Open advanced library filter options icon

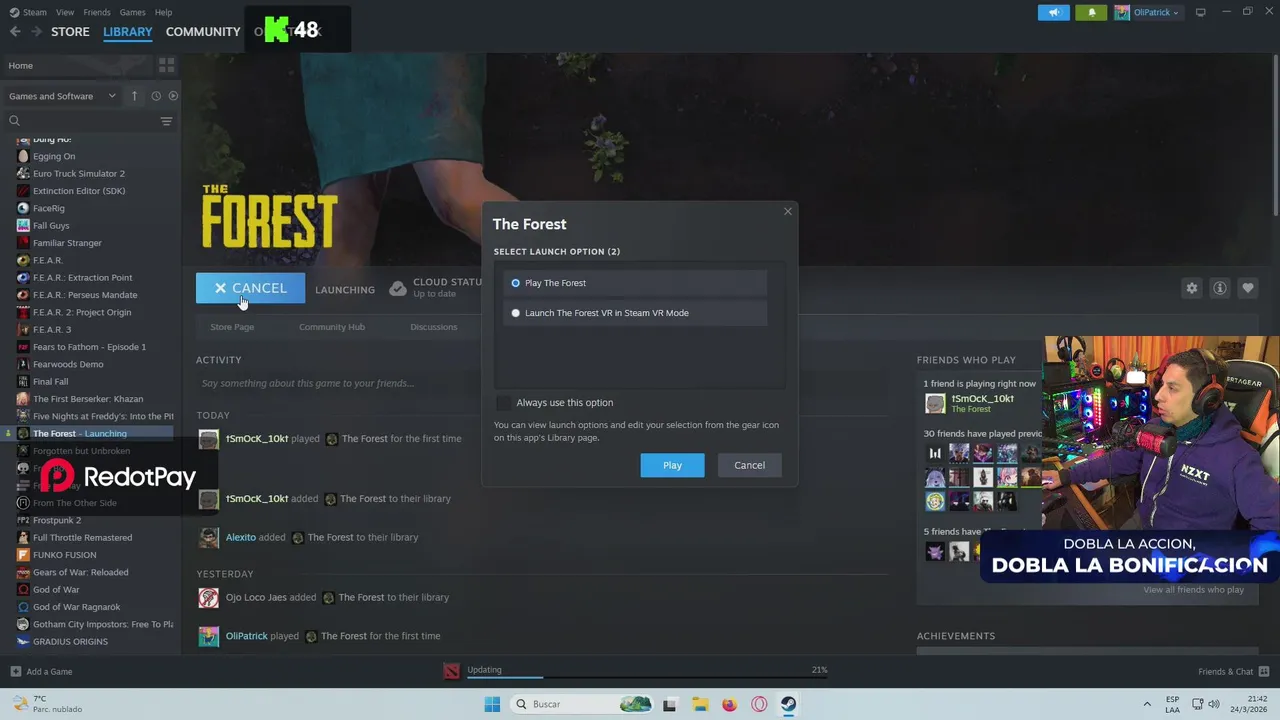(166, 121)
